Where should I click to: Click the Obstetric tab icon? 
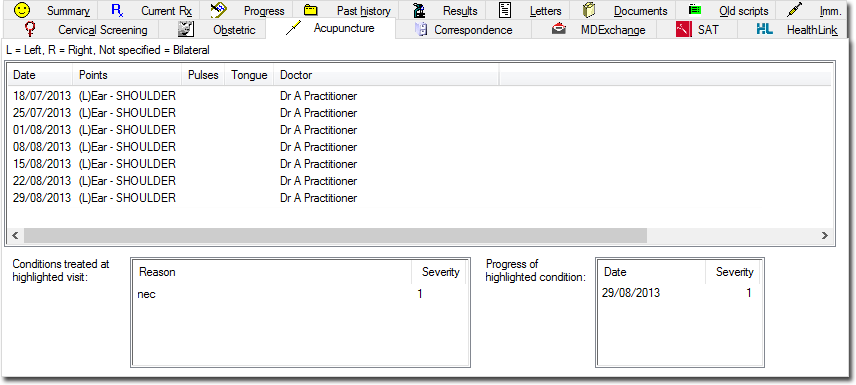[x=186, y=29]
